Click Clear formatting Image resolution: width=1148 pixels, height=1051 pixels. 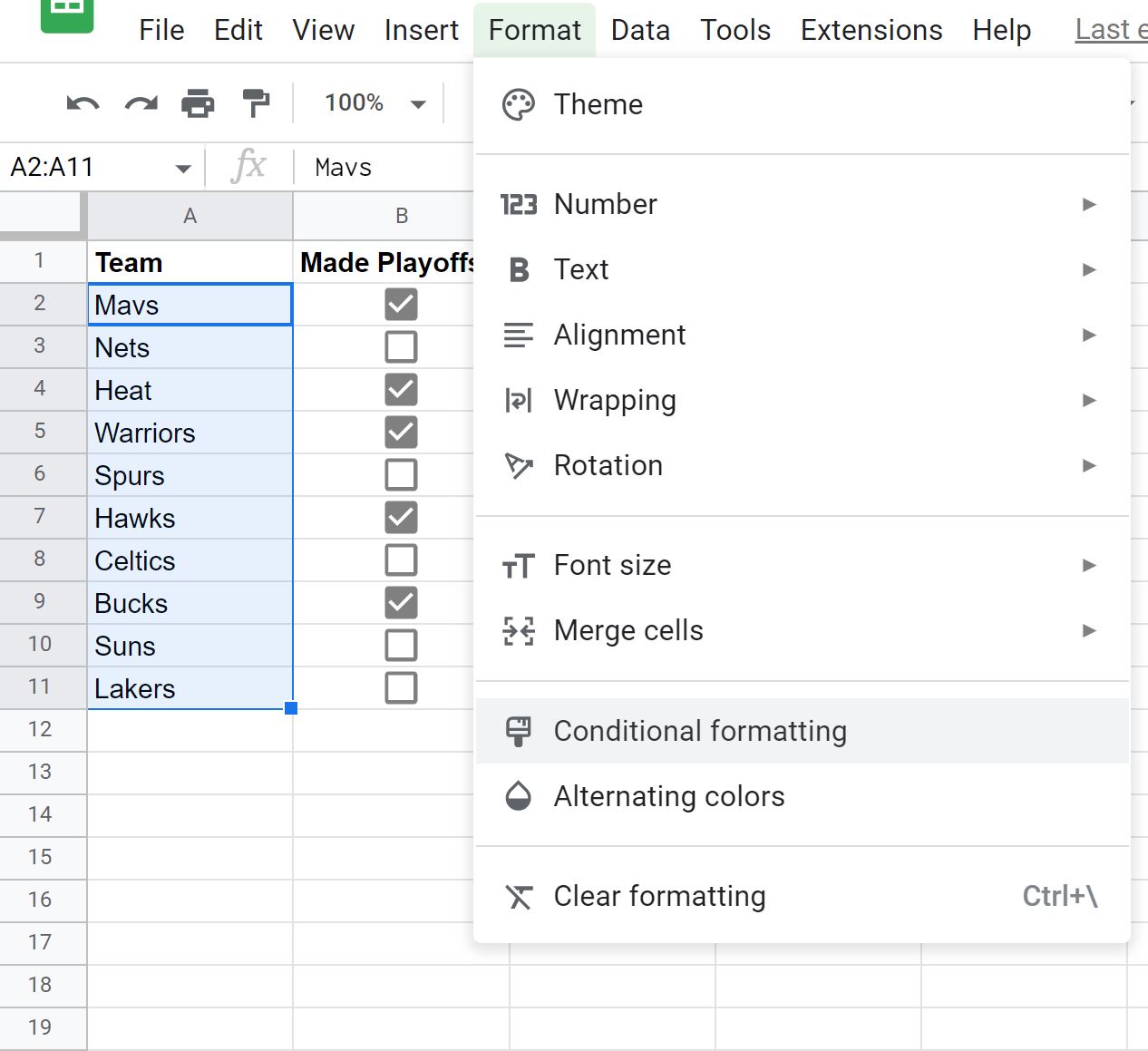pos(659,896)
